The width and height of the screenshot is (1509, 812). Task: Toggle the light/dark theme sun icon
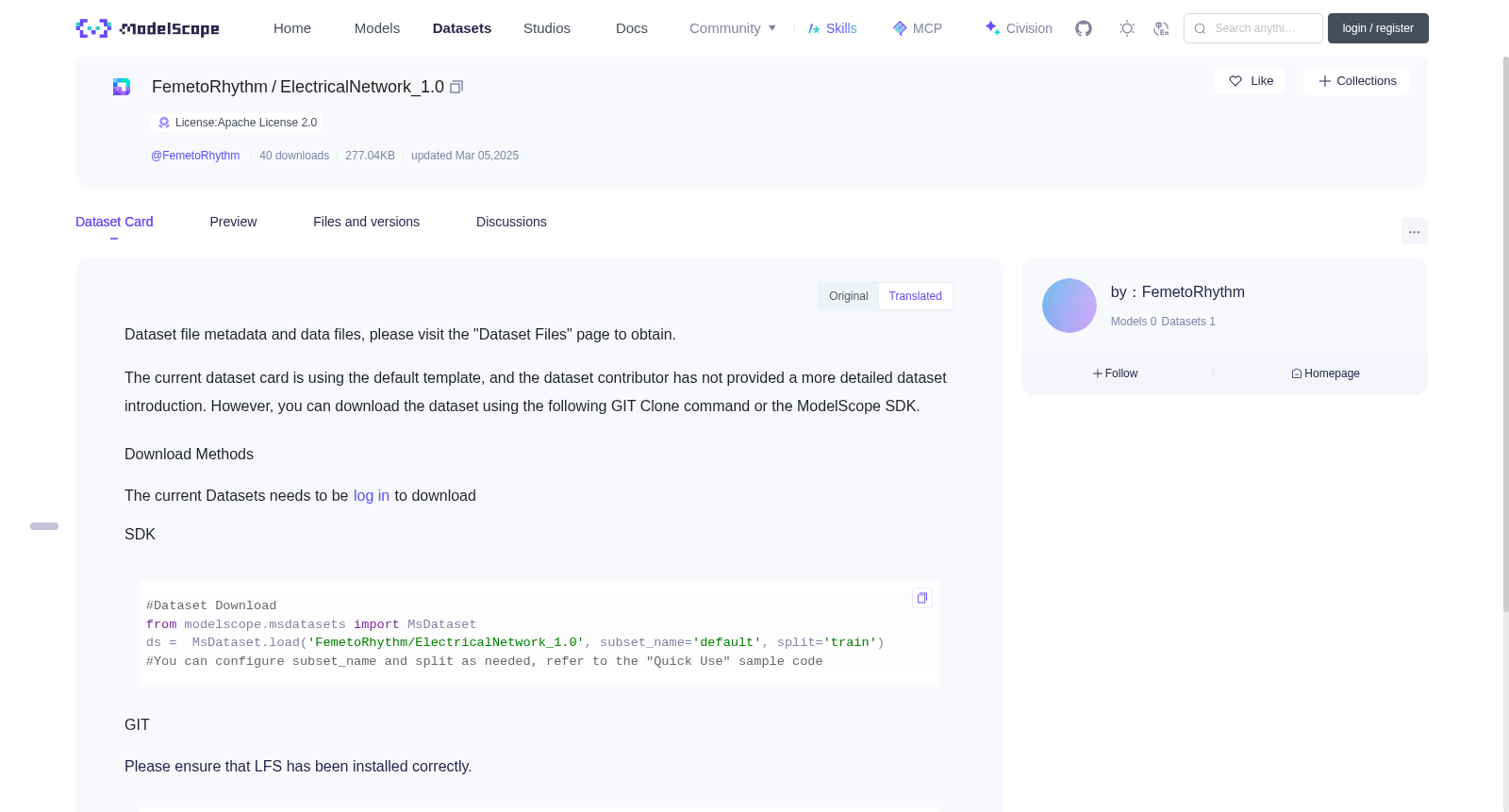(x=1127, y=28)
